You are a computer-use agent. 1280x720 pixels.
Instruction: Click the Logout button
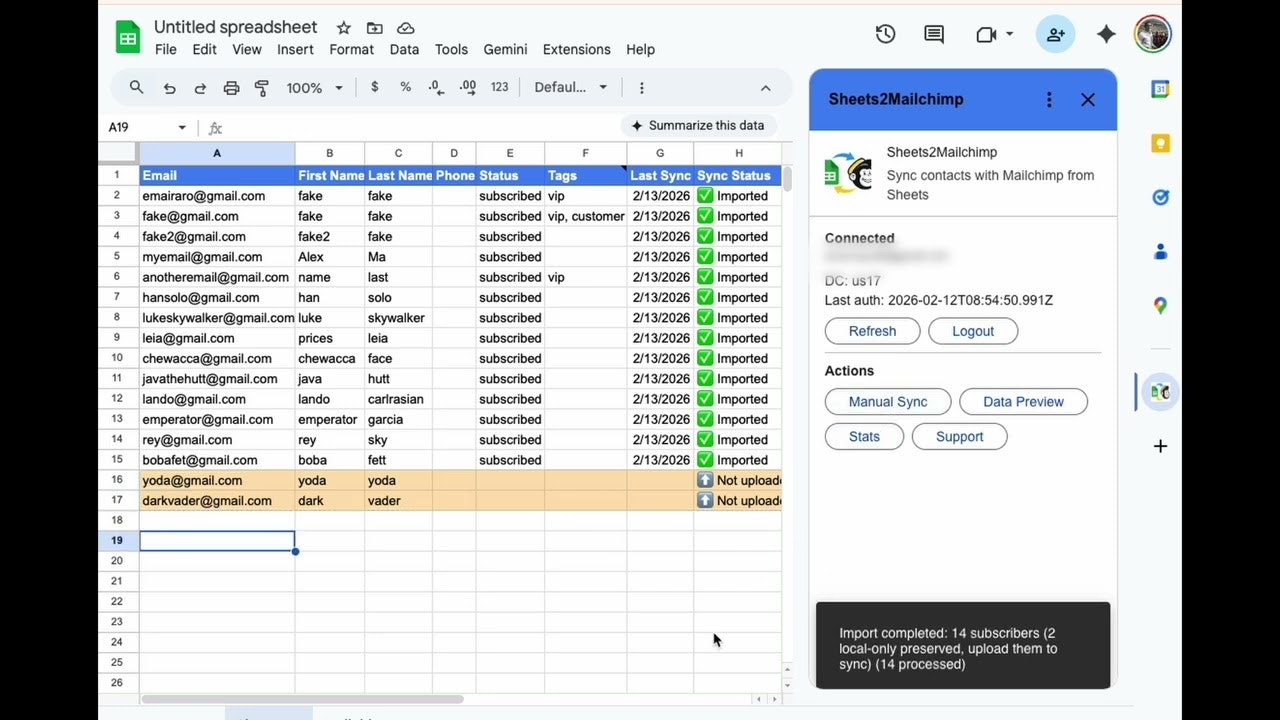tap(973, 331)
